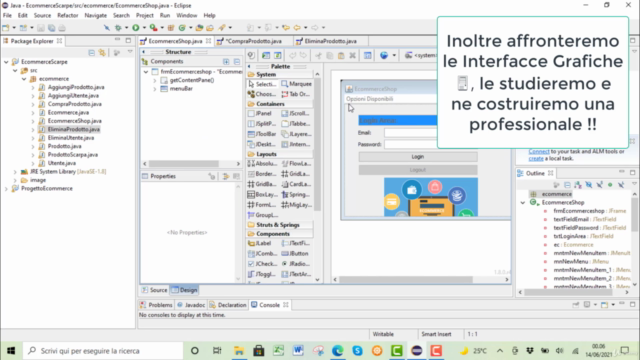The image size is (640, 360).
Task: Open the Navigate menu
Action: [x=96, y=16]
